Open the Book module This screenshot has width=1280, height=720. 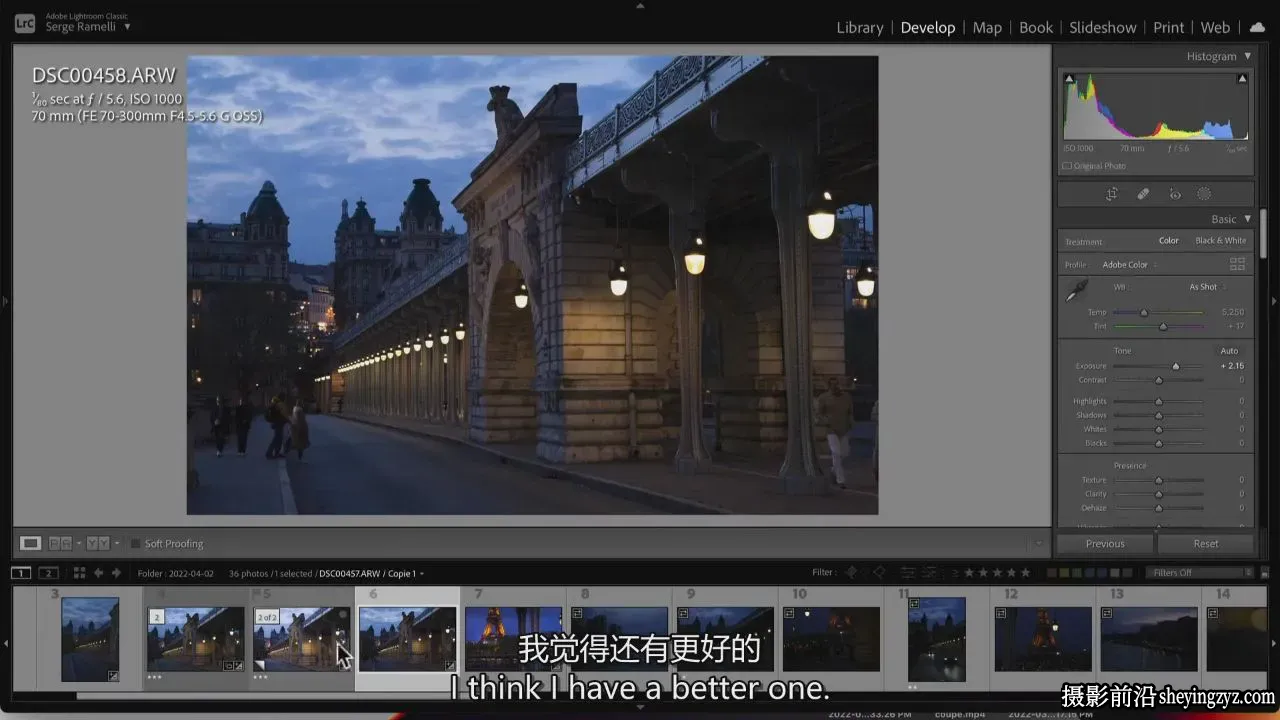click(x=1036, y=27)
